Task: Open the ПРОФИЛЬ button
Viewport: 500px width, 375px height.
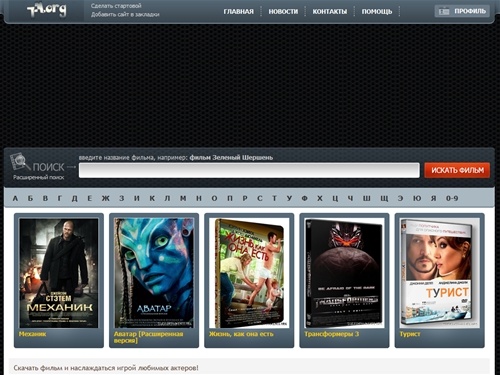Action: pyautogui.click(x=462, y=11)
